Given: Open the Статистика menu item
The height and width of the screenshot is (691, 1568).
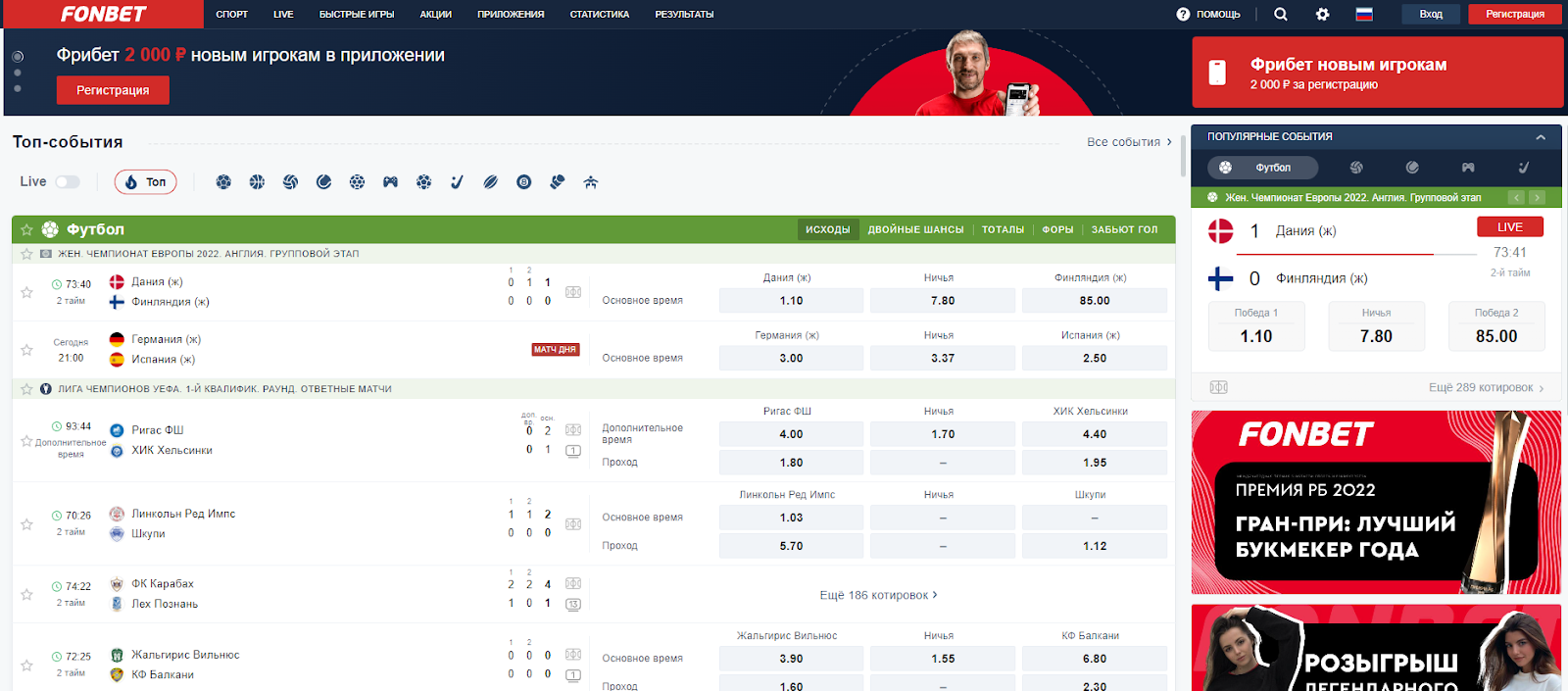Looking at the screenshot, I should (600, 14).
